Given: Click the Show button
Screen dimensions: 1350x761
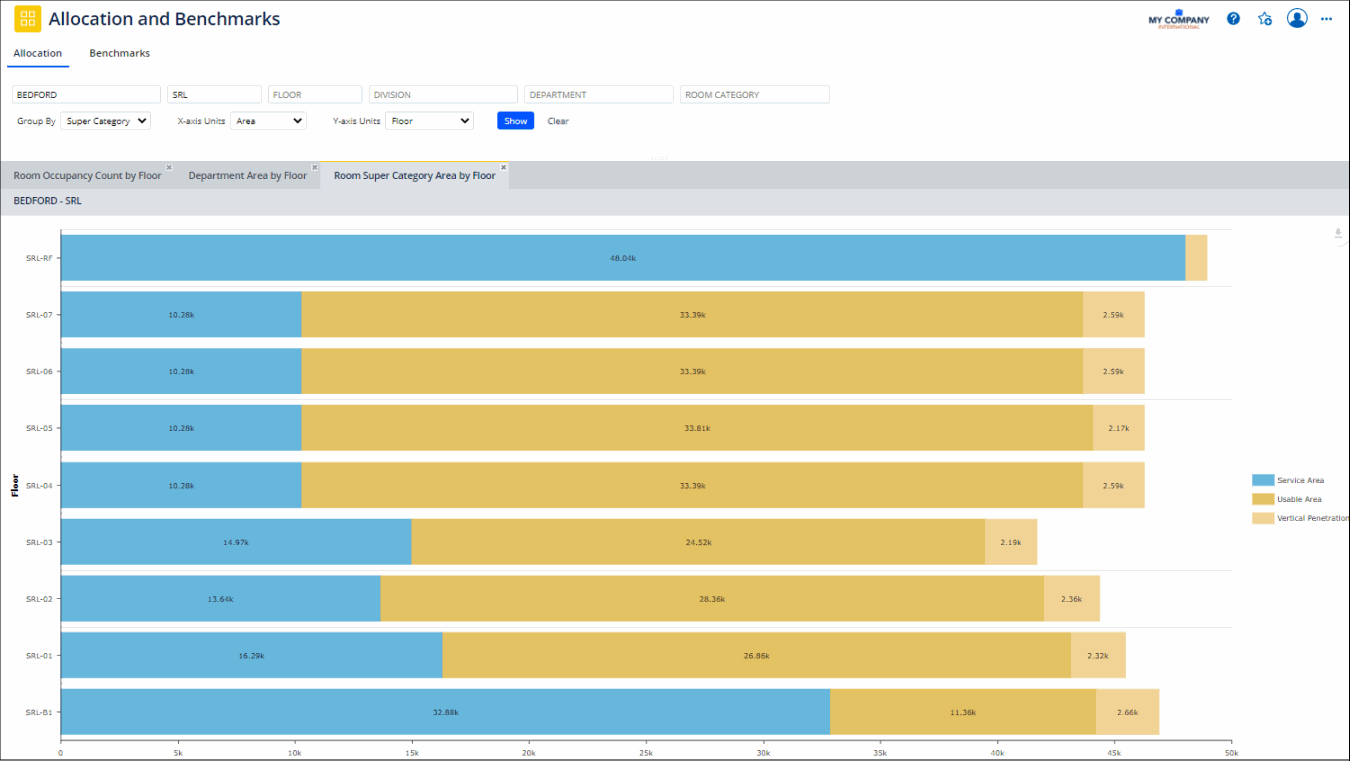Looking at the screenshot, I should coord(515,120).
